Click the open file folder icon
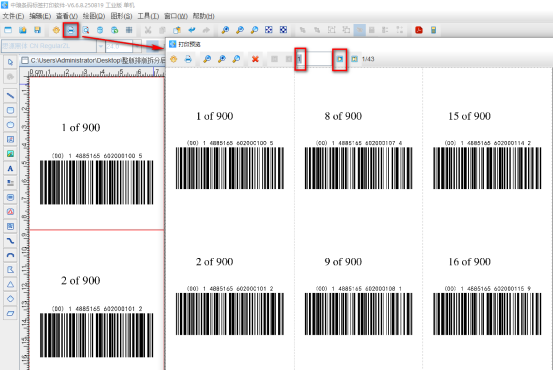This screenshot has height=371, width=553. click(23, 30)
